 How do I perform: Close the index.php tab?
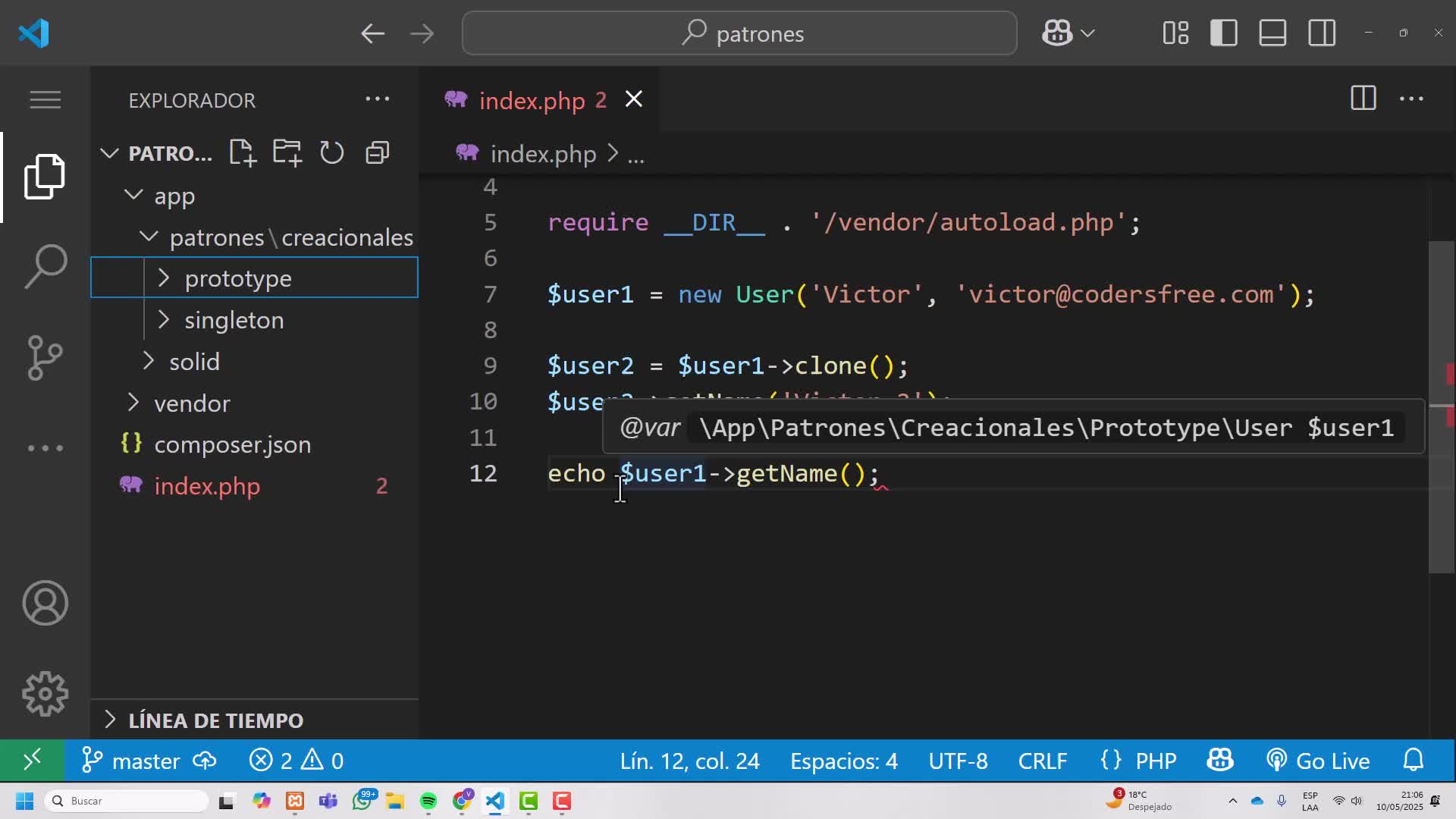[634, 99]
